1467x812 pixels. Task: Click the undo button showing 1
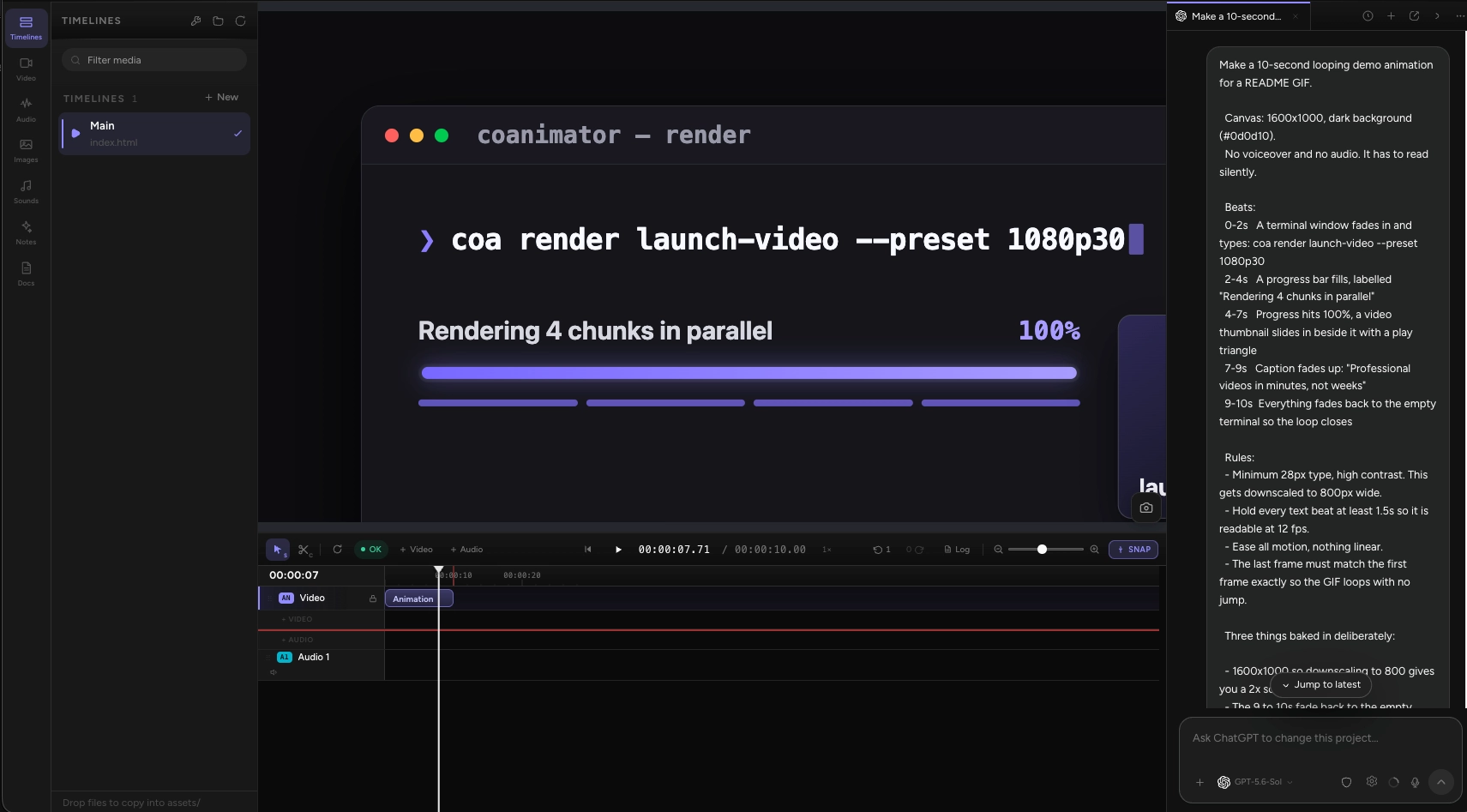coord(882,550)
